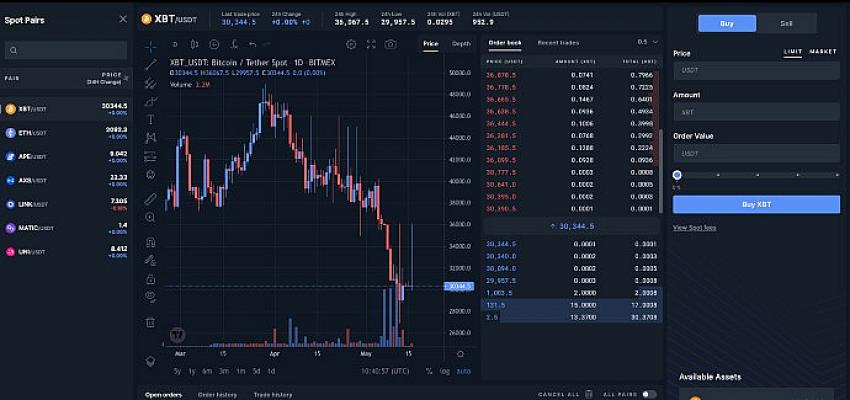The image size is (850, 400).
Task: Select the trend line drawing tool
Action: (151, 64)
